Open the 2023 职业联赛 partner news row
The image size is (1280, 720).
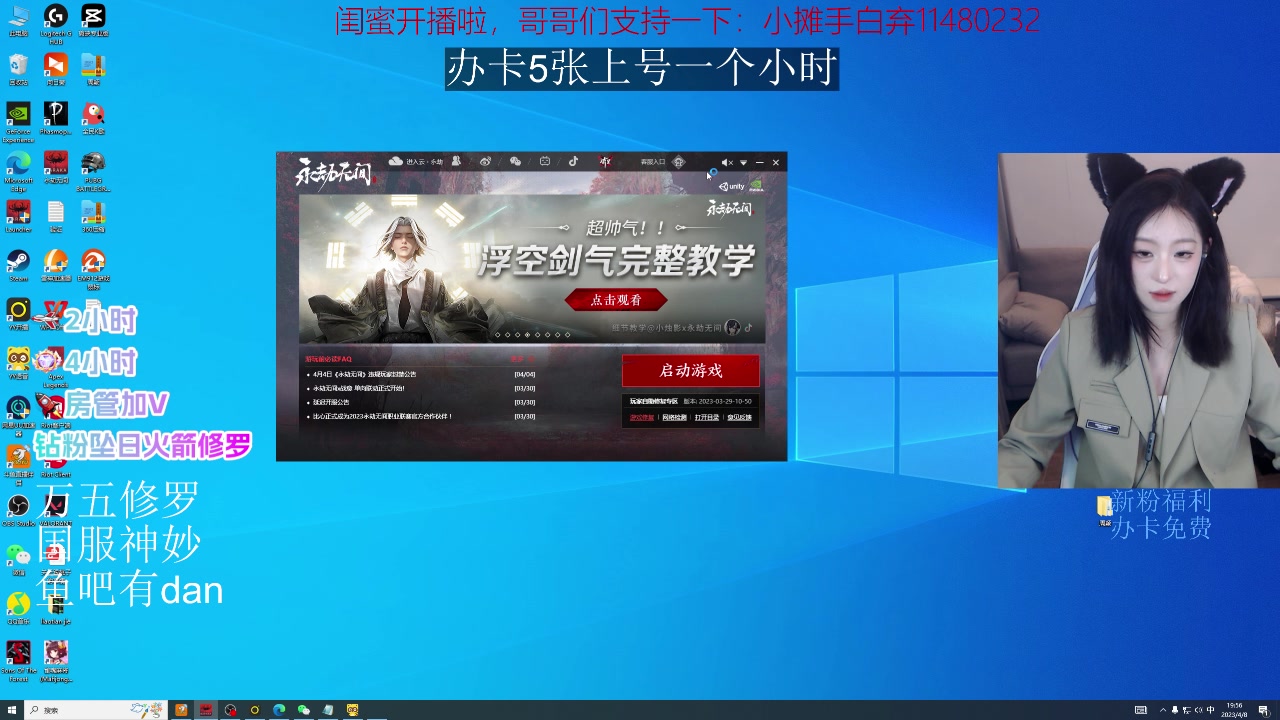tap(421, 416)
